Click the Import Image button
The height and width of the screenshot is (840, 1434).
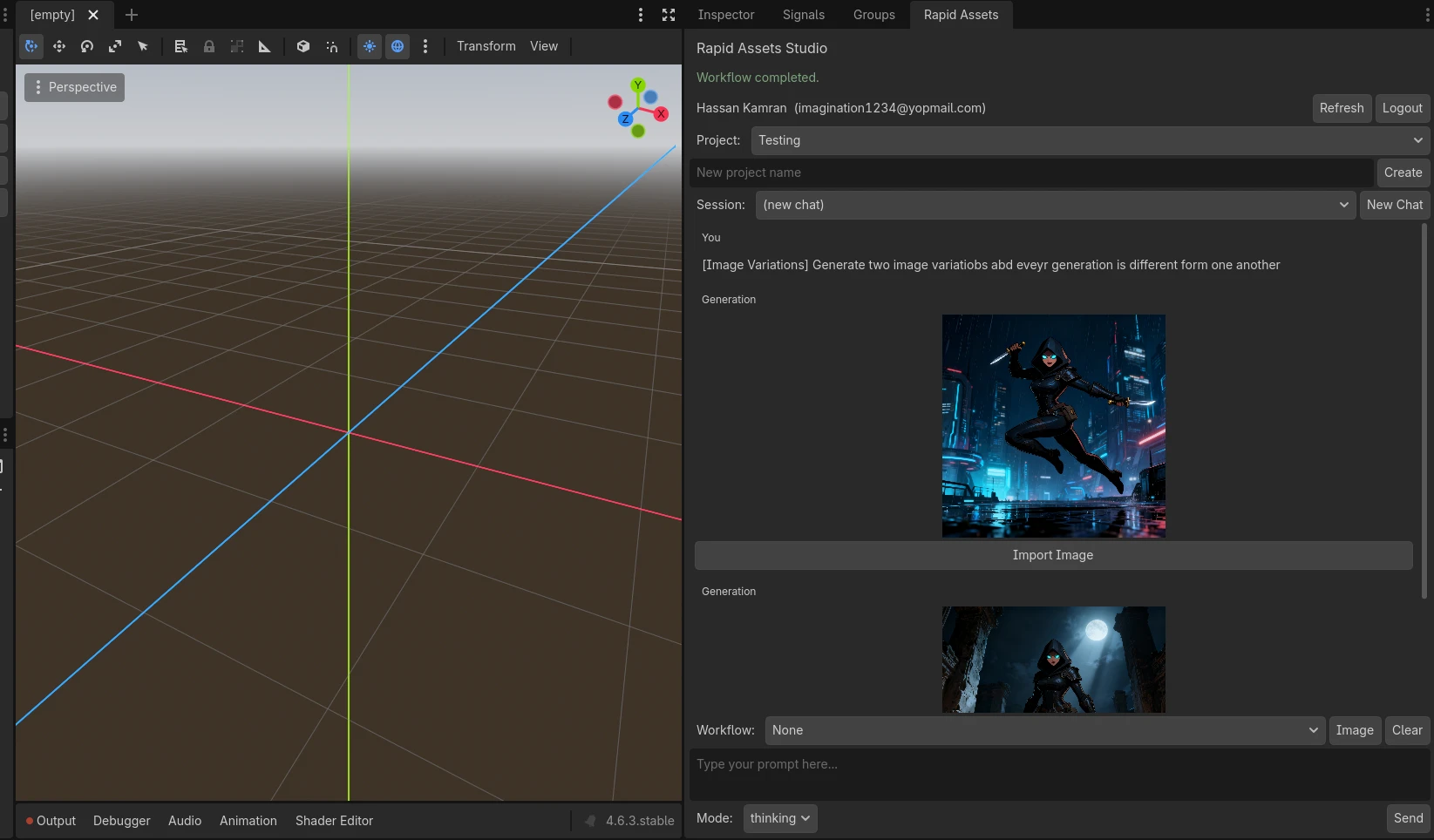(1053, 555)
